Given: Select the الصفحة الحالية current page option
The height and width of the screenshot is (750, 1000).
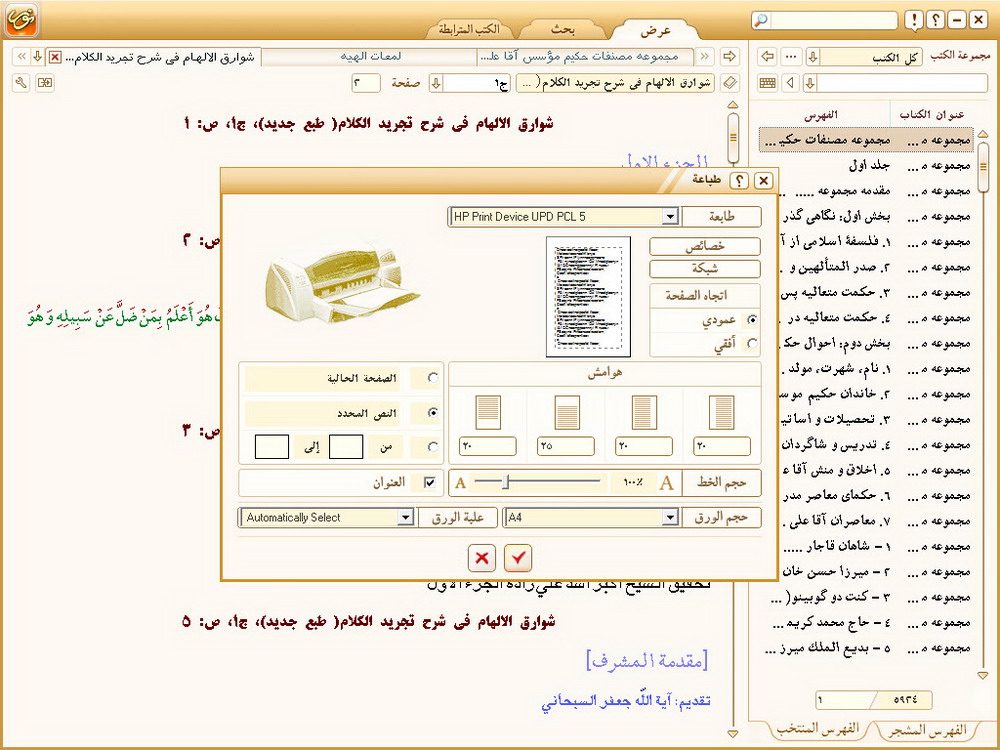Looking at the screenshot, I should point(432,378).
